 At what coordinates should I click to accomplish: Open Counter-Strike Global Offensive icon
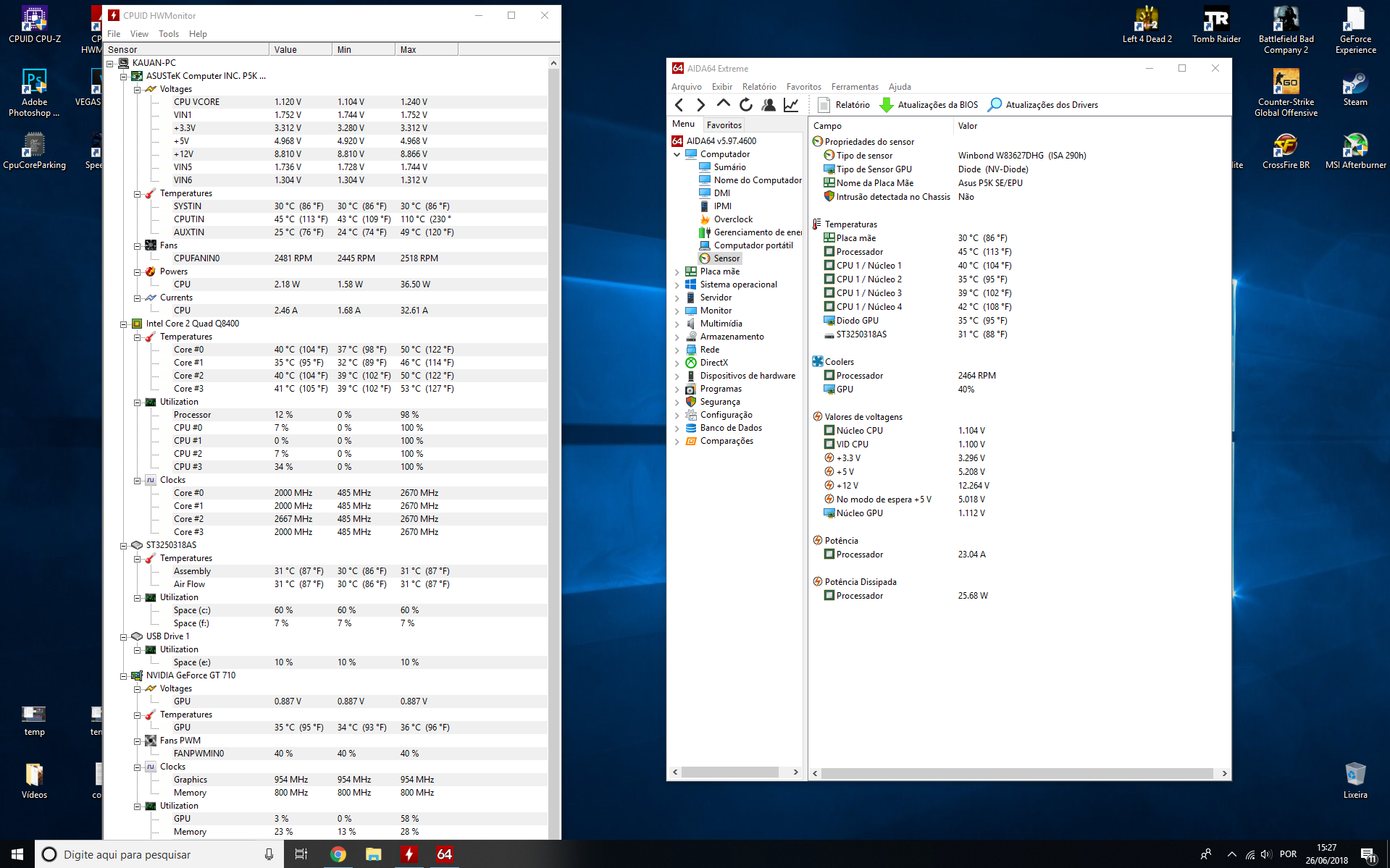[1286, 93]
